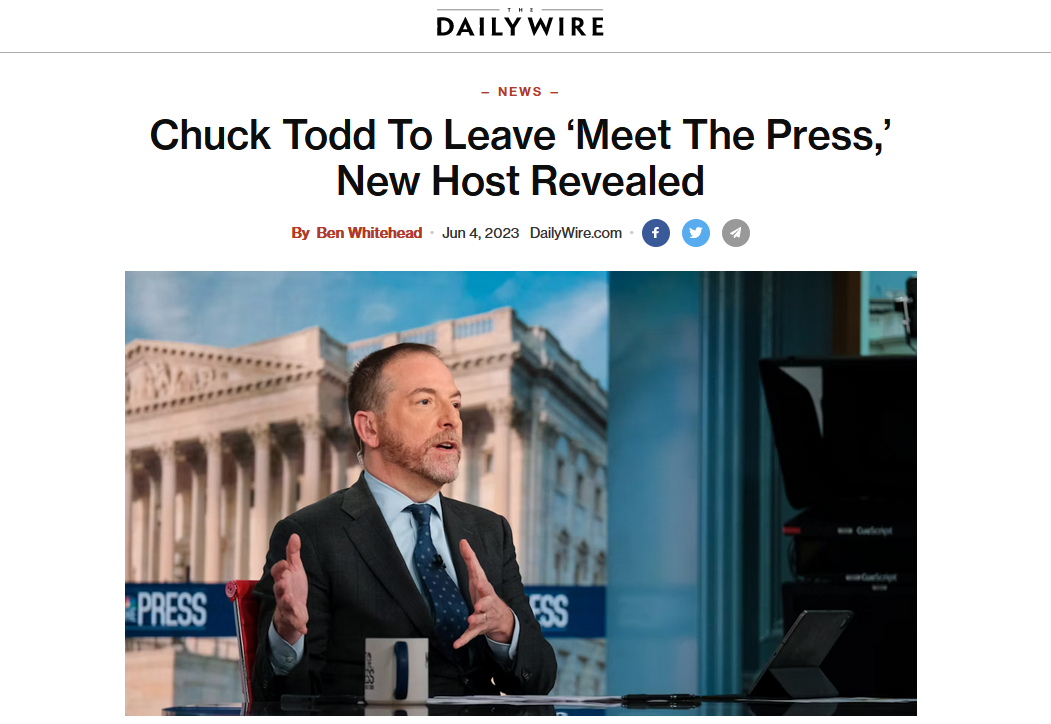Share the article on Twitter

(696, 233)
